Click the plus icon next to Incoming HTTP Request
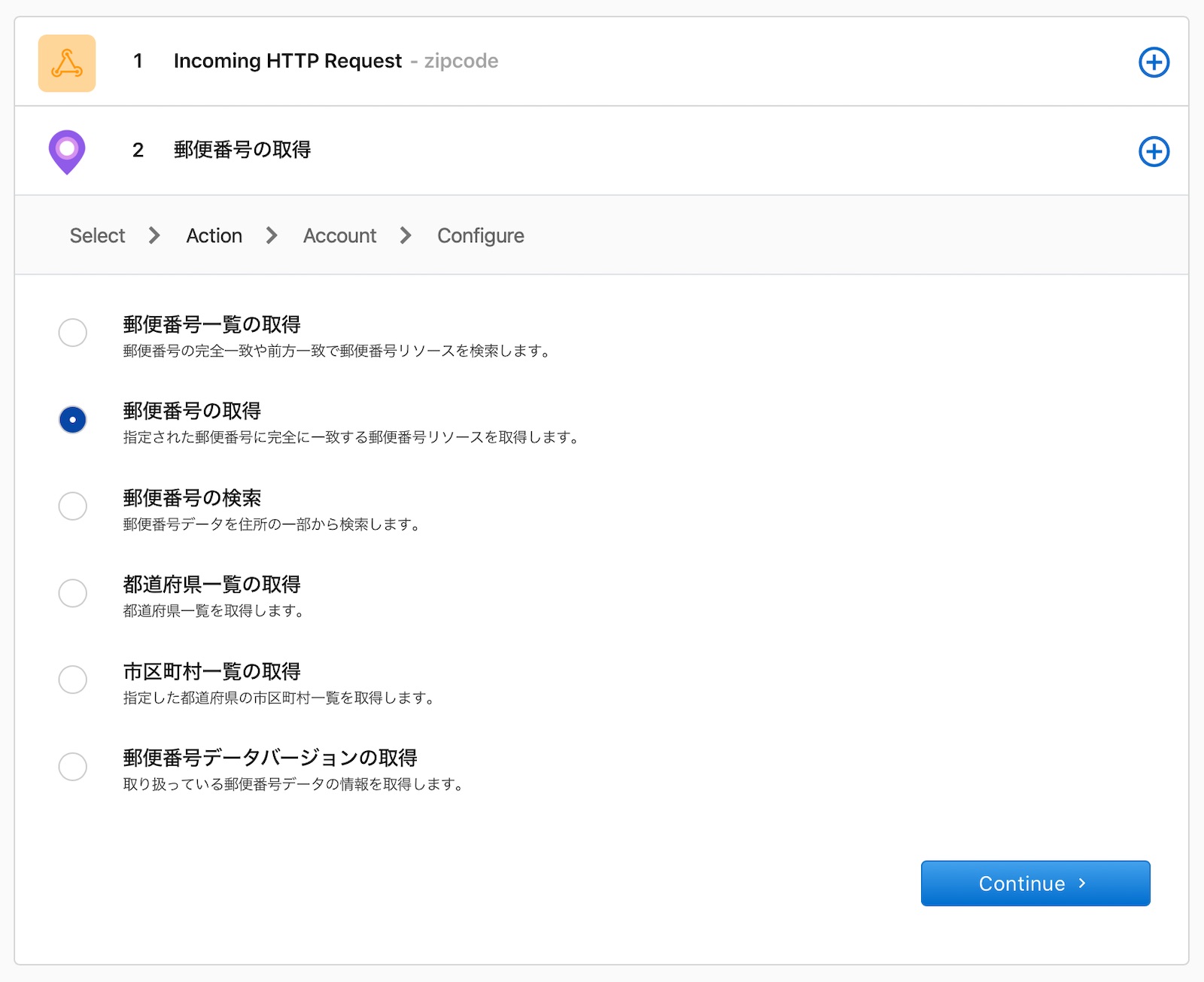Viewport: 1204px width, 982px height. (1153, 62)
